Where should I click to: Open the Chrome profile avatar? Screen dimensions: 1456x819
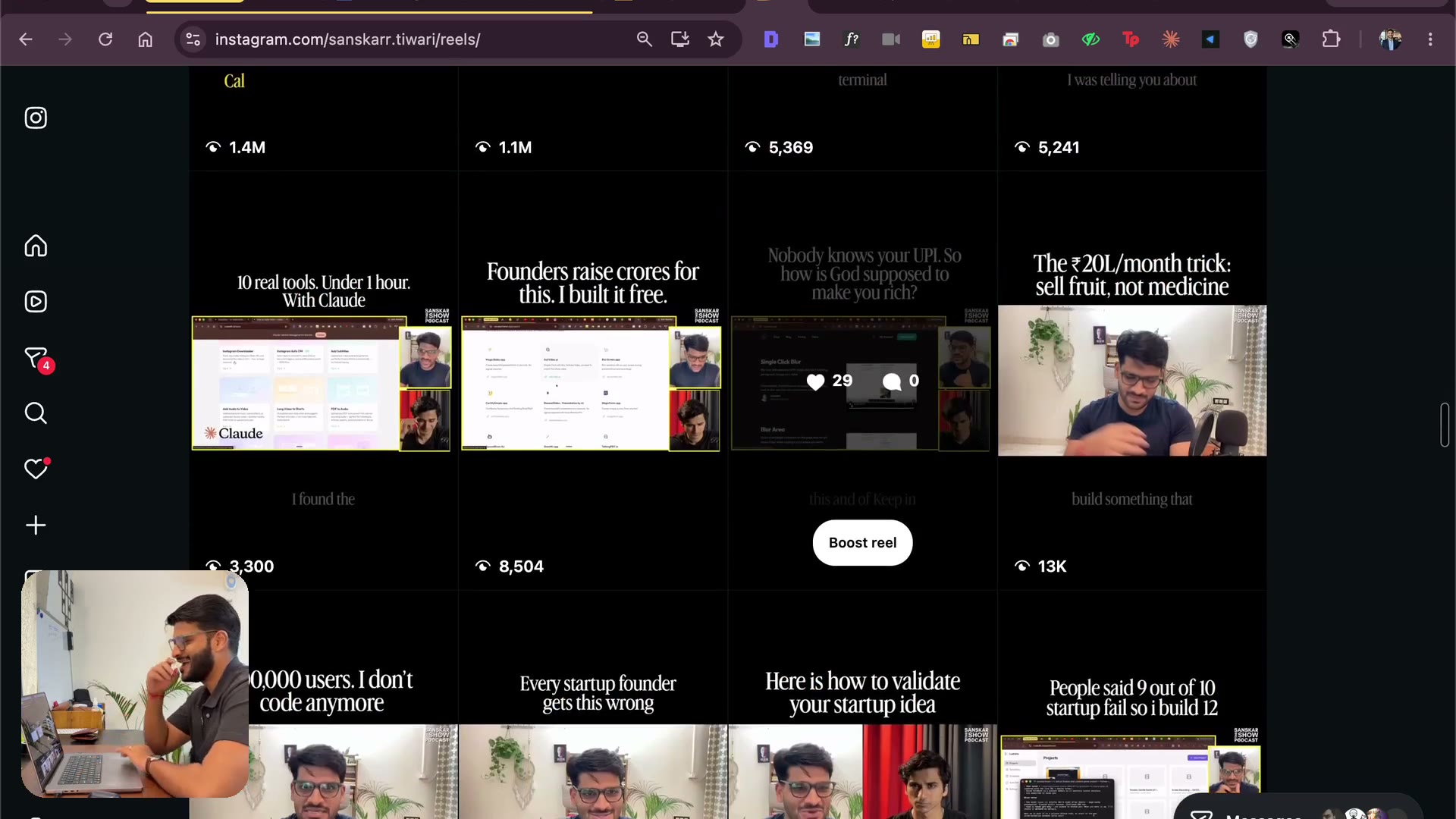point(1390,39)
